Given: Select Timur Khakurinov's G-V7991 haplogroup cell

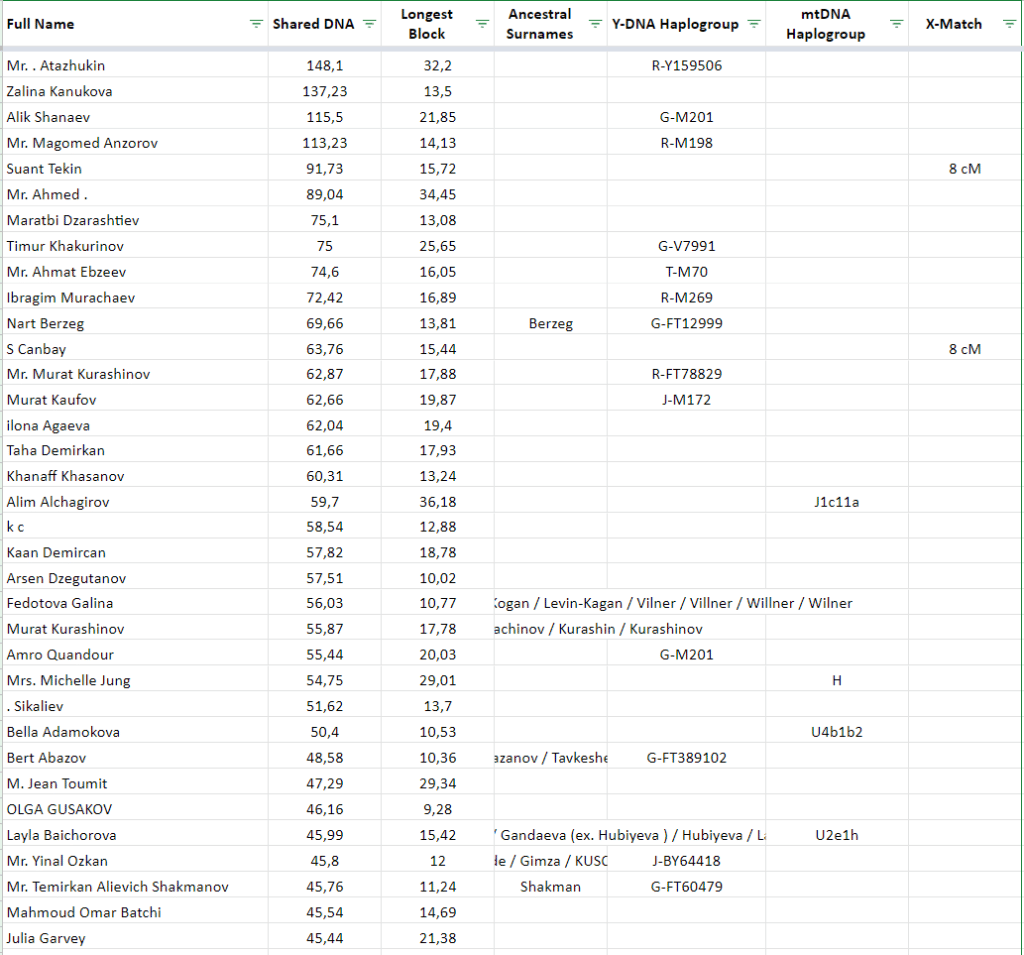Looking at the screenshot, I should 686,246.
